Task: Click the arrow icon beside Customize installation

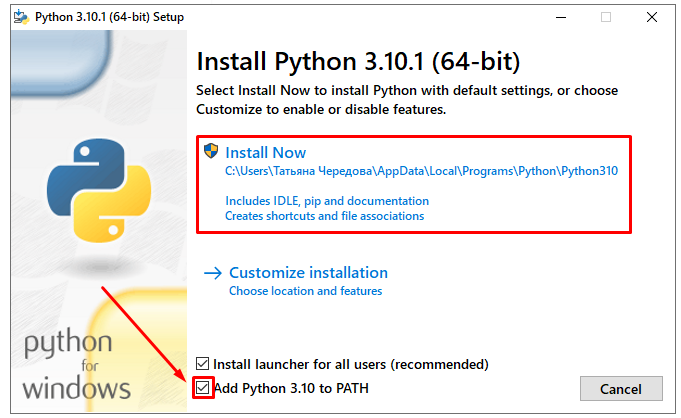Action: coord(213,272)
